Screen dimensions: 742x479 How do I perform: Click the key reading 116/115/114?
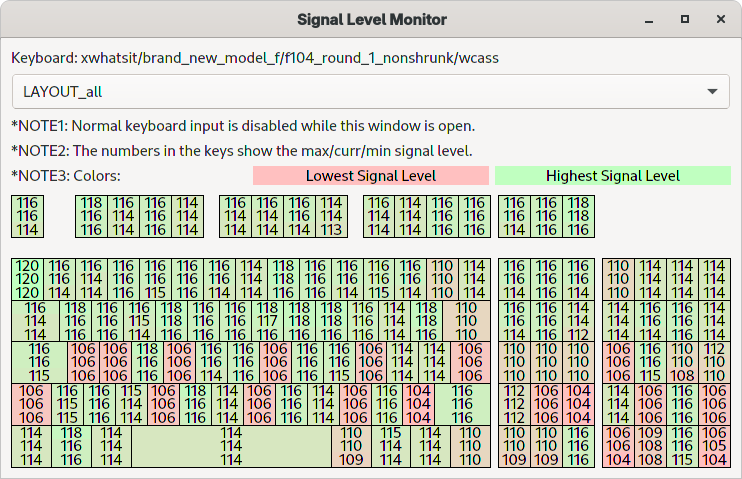click(x=139, y=321)
